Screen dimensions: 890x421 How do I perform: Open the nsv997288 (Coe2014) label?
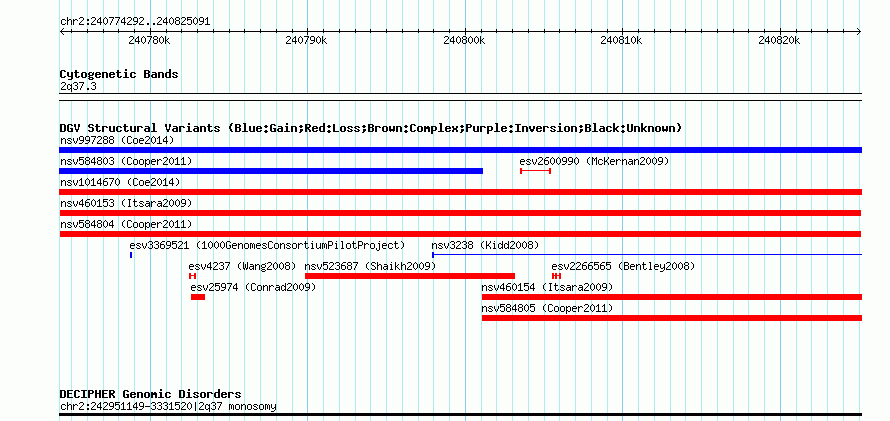pos(117,140)
